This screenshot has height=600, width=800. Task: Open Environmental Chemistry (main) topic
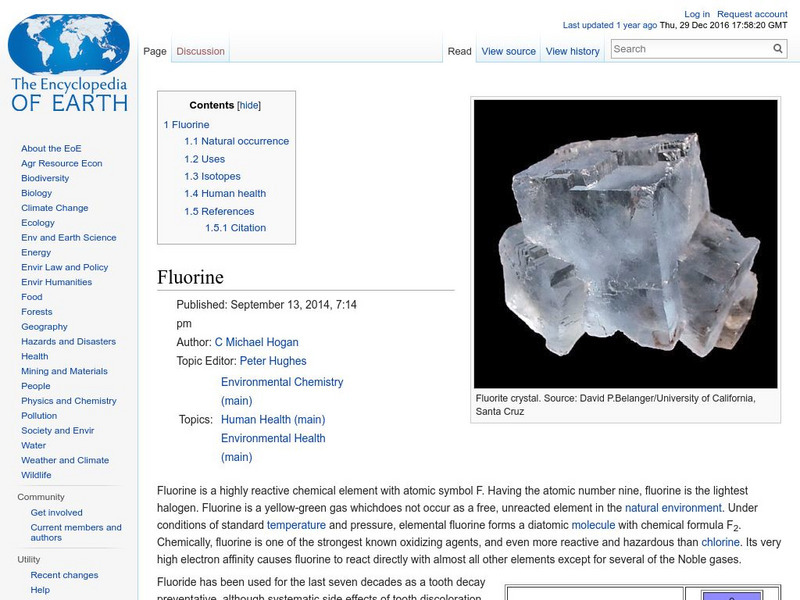(281, 391)
